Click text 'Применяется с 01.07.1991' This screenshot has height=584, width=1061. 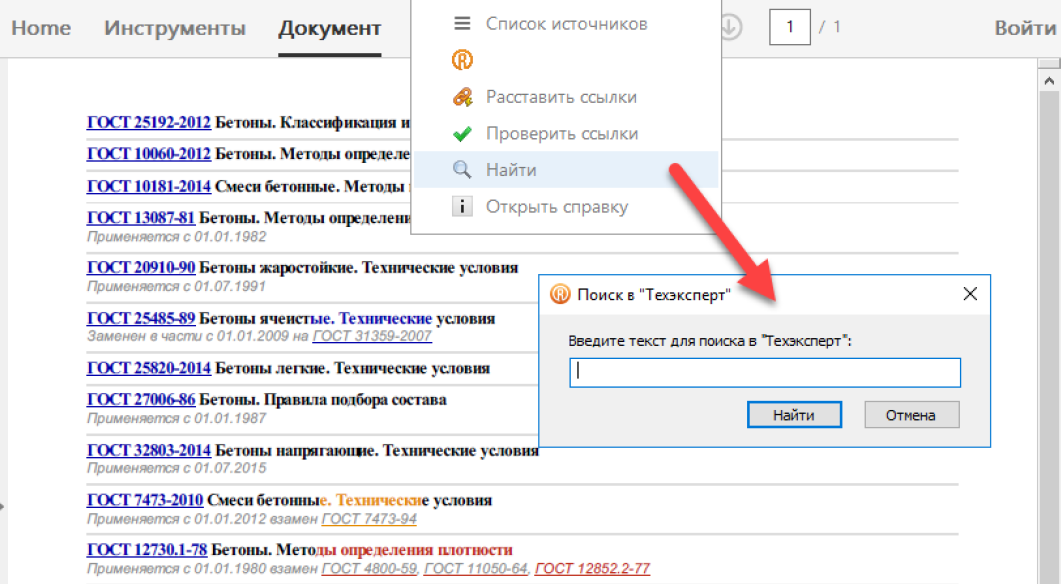coord(176,287)
